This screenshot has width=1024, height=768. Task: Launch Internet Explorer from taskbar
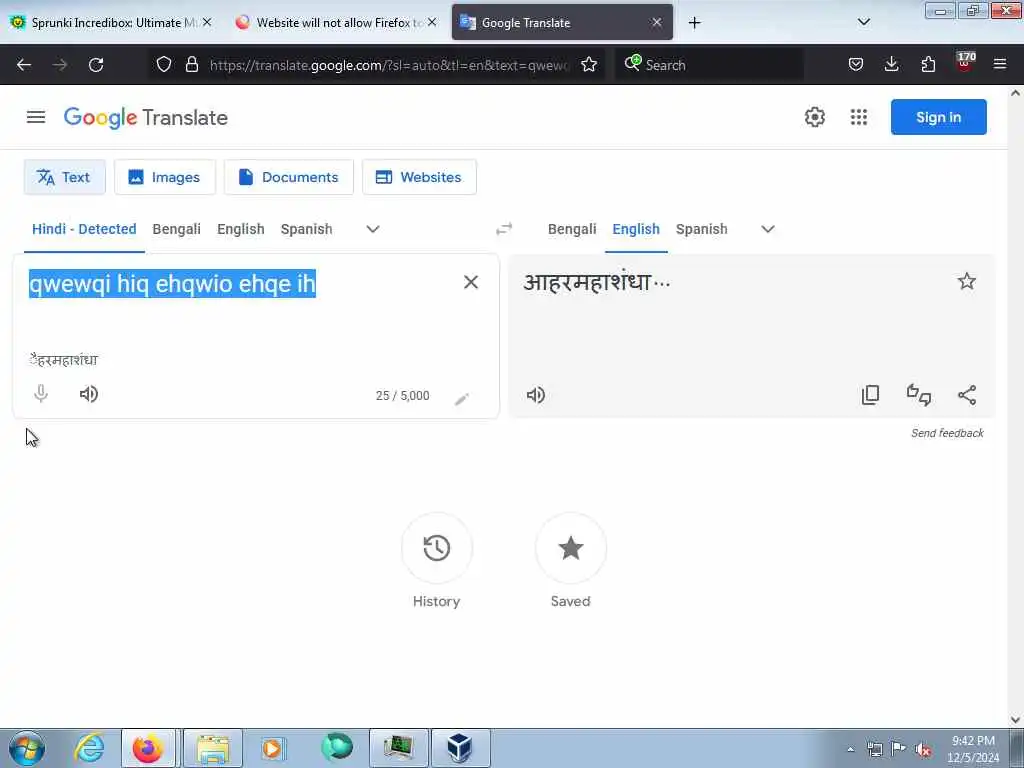point(89,748)
